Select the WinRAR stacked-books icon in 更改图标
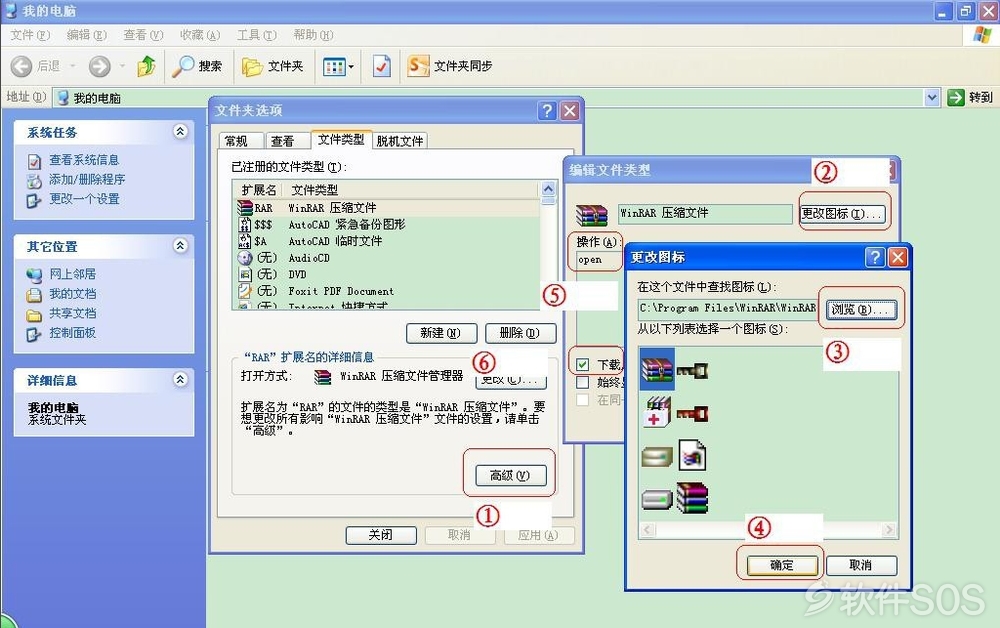The image size is (1000, 628). coord(657,370)
